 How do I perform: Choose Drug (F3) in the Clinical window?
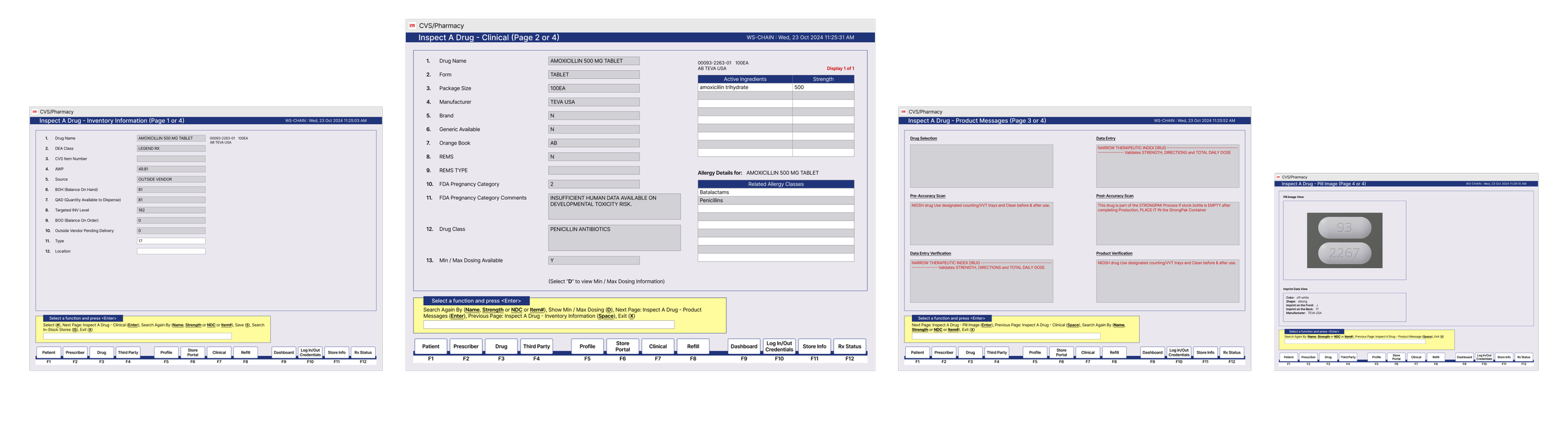pos(501,347)
